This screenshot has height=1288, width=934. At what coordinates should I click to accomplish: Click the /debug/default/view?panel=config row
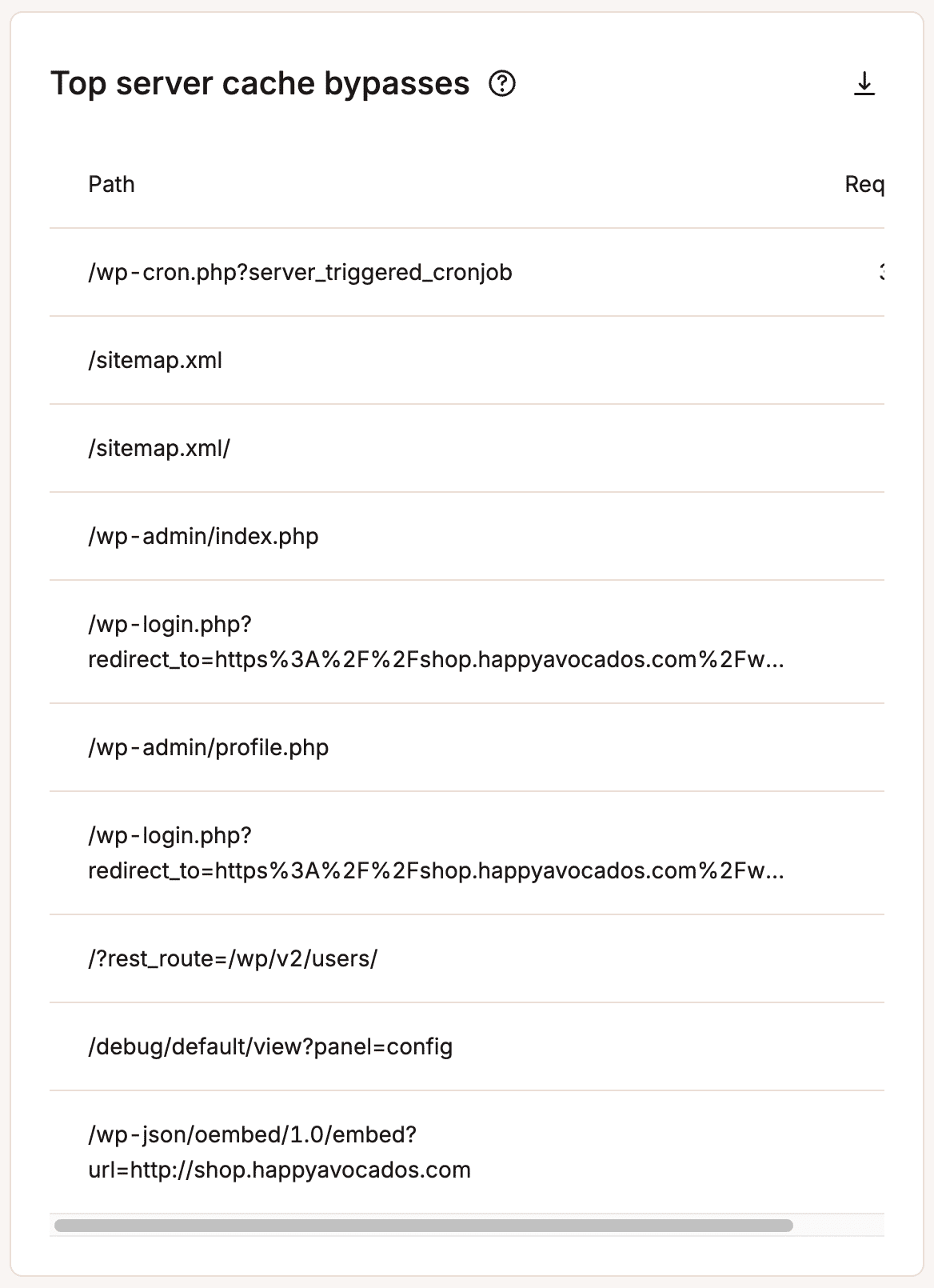click(x=271, y=1045)
